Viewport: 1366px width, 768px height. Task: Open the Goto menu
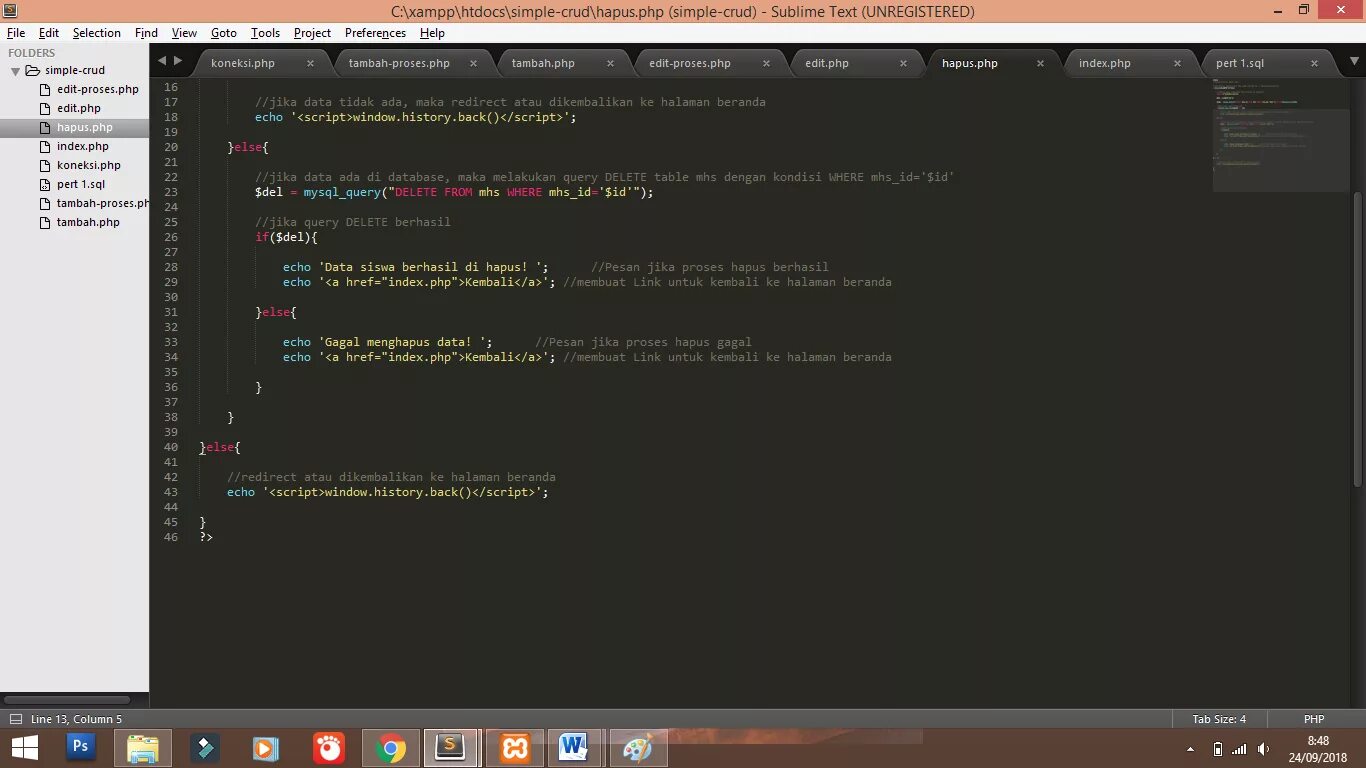pos(224,33)
